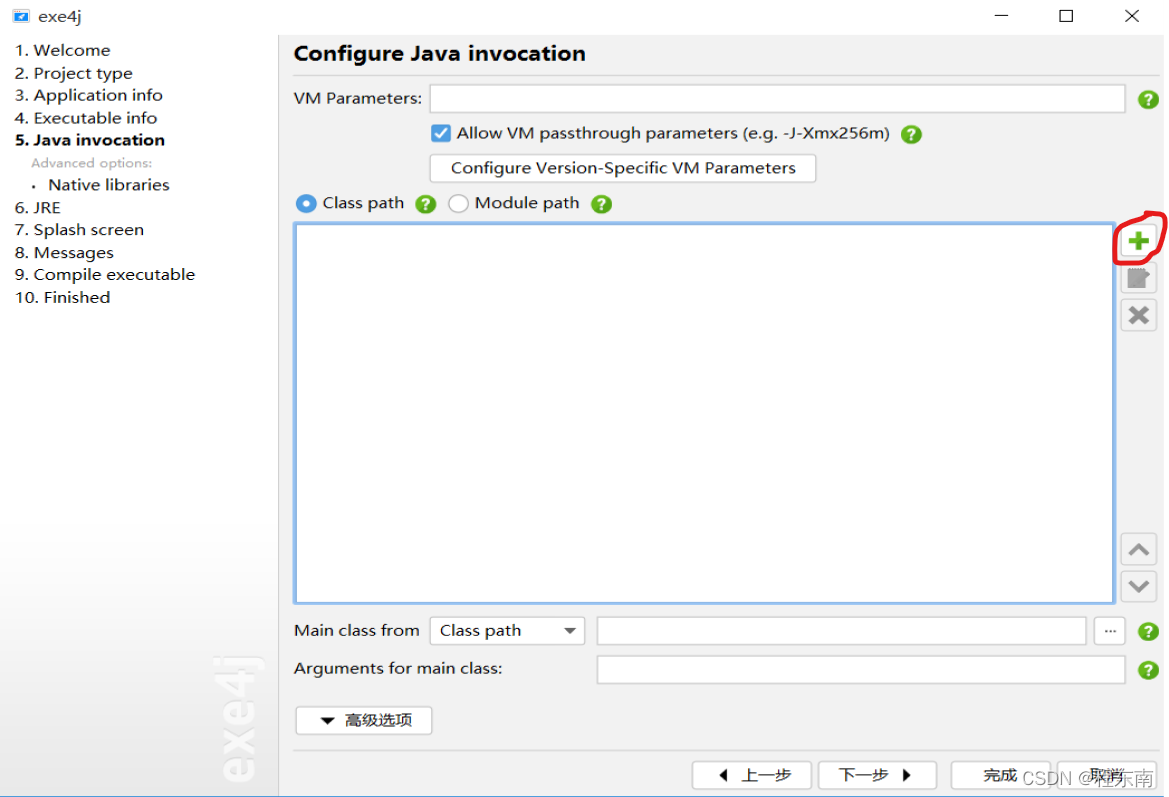Go to step 10. Finished
This screenshot has width=1169, height=797.
[63, 297]
